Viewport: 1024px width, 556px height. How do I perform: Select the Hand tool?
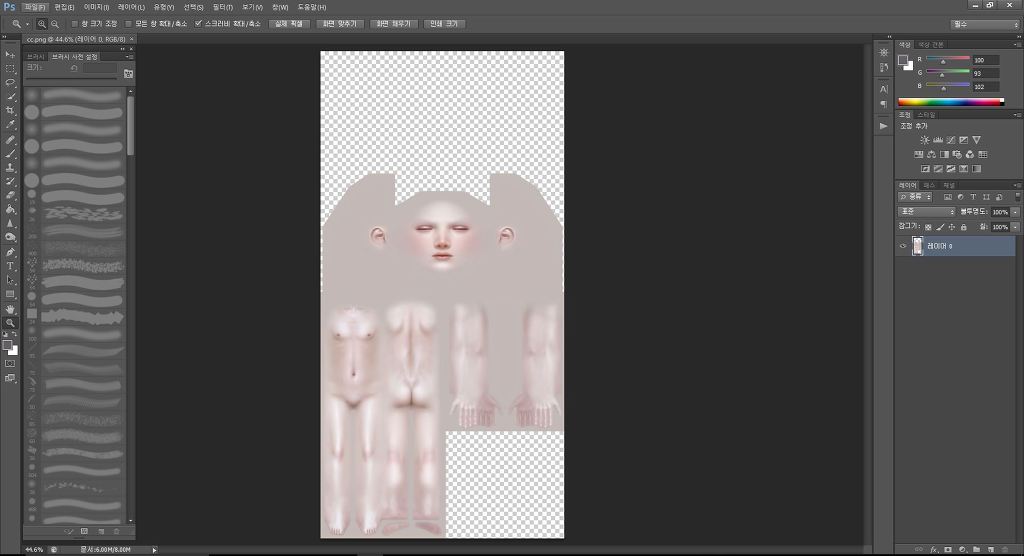pos(10,308)
